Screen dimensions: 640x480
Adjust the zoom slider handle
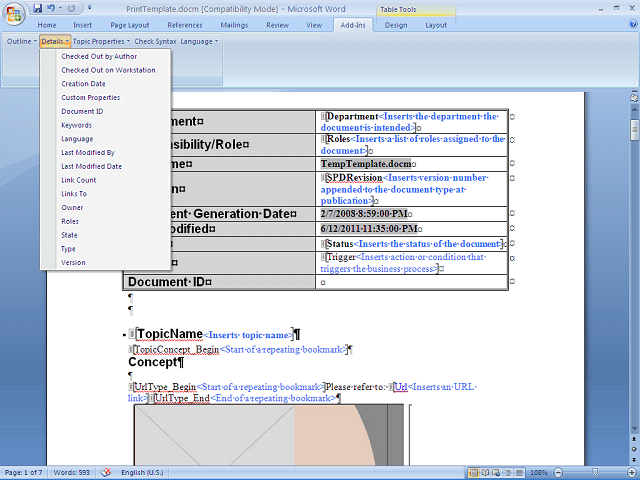(x=595, y=473)
